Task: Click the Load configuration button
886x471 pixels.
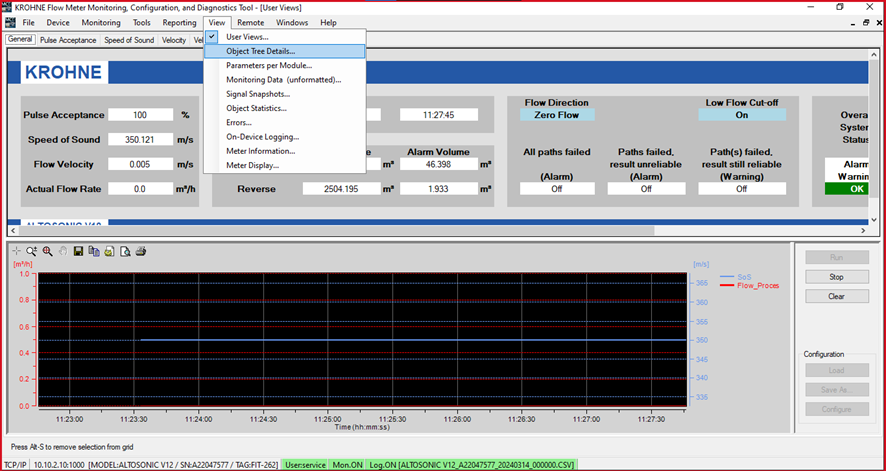Action: coord(837,370)
